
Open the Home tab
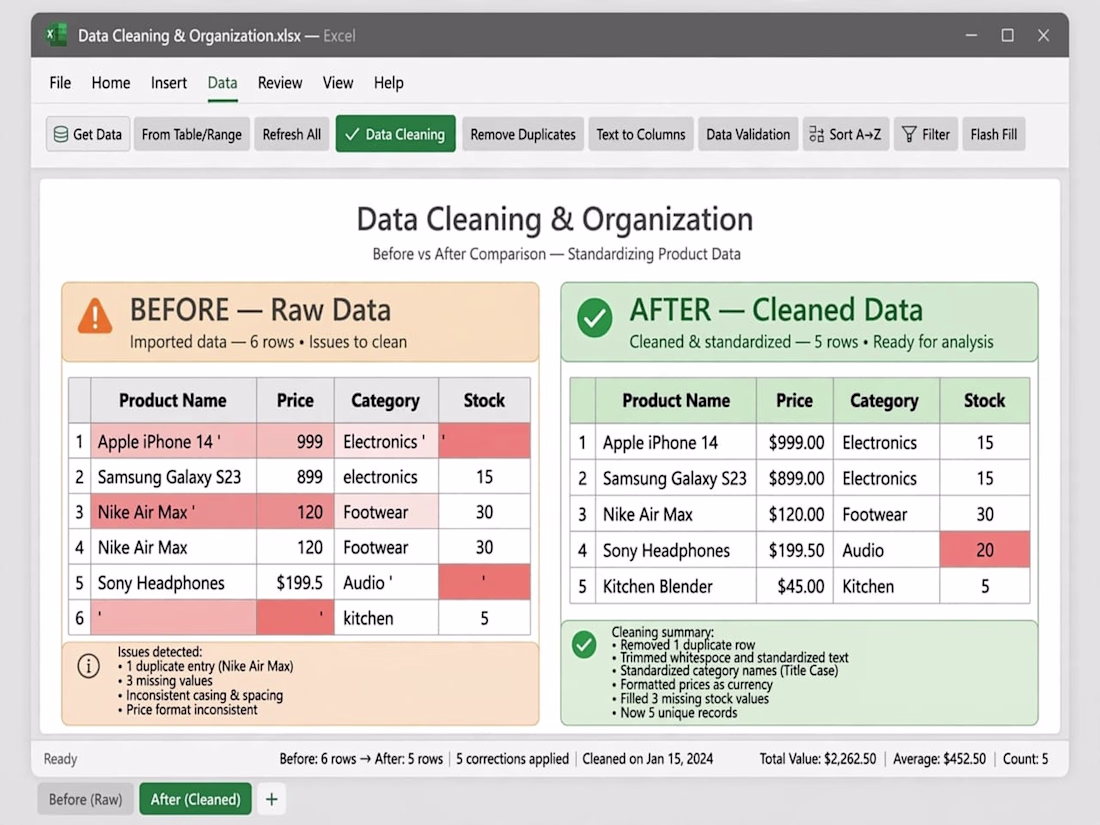point(111,83)
